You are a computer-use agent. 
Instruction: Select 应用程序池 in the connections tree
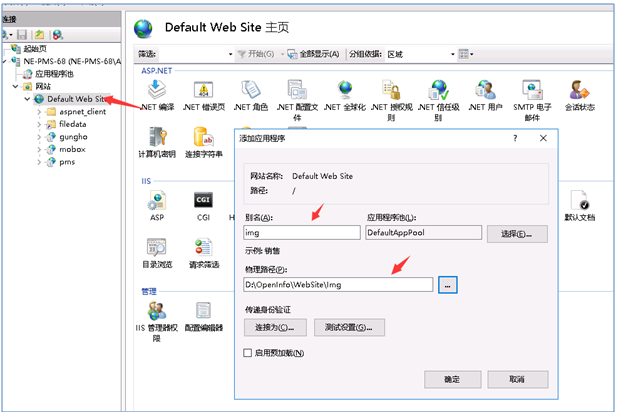[60, 74]
